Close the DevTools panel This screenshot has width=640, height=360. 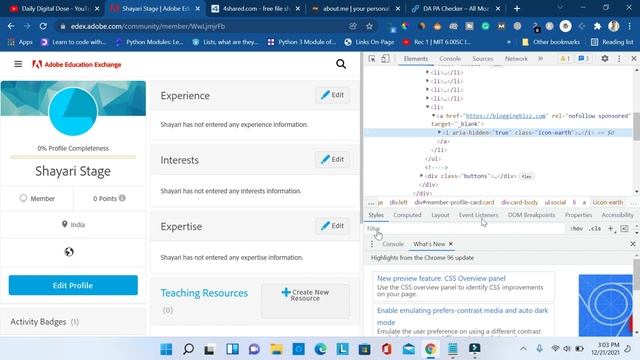(633, 59)
